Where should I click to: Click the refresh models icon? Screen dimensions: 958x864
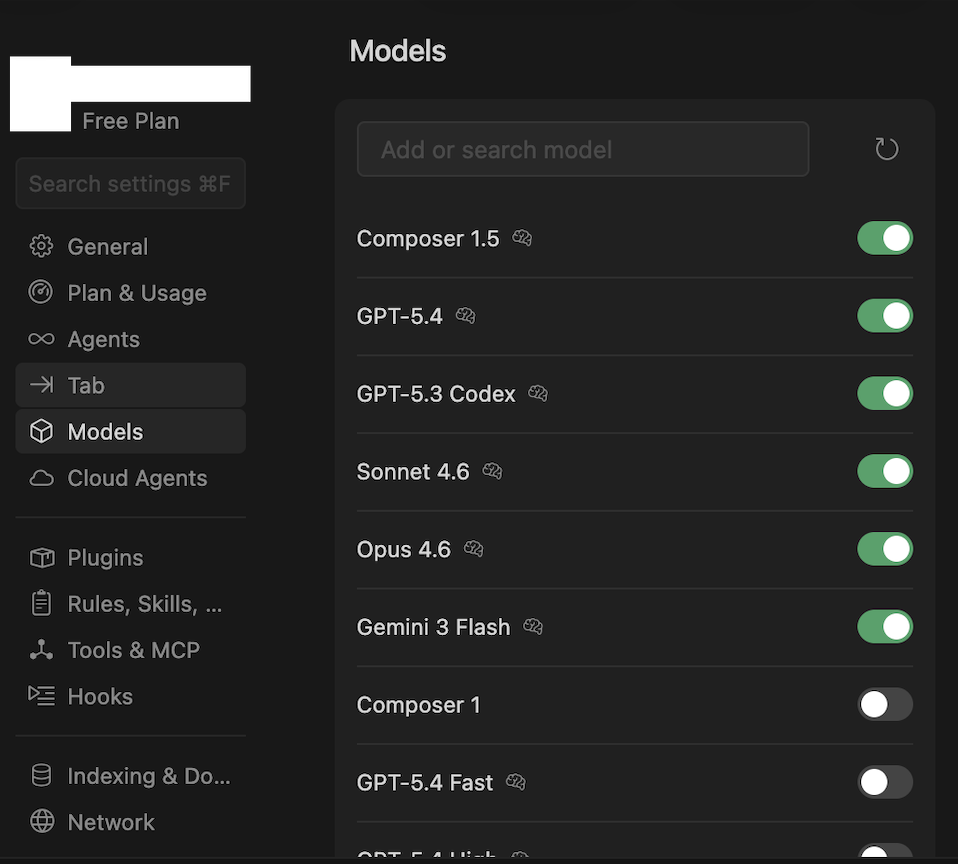point(886,149)
